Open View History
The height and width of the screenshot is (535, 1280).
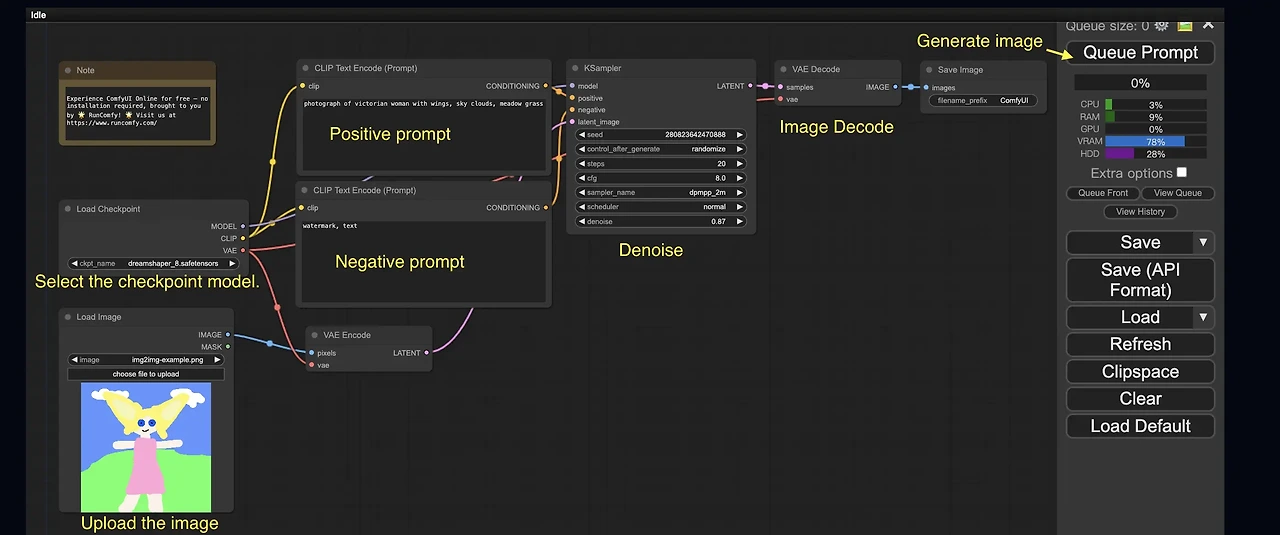pos(1140,211)
